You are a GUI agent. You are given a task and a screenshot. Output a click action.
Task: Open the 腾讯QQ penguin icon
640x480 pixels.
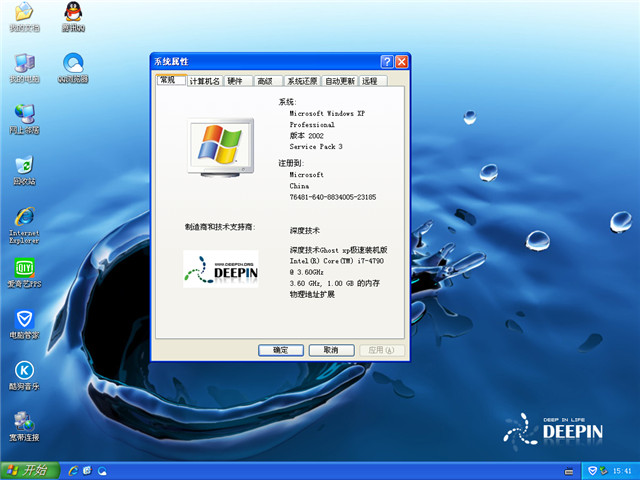pos(73,13)
